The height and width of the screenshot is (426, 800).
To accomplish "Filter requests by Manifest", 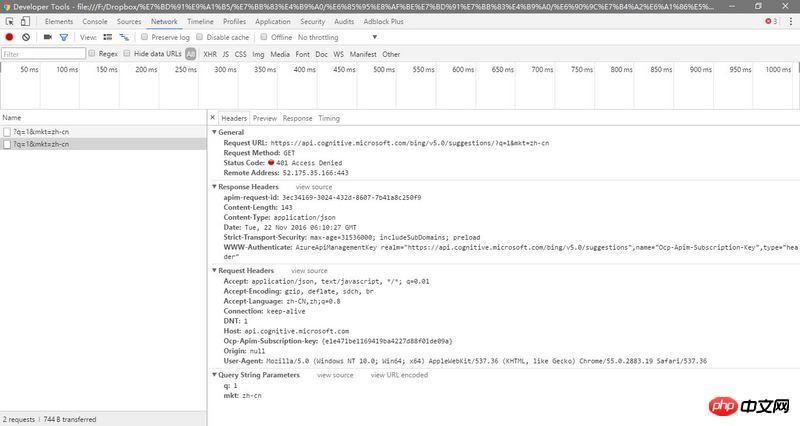I will click(x=363, y=54).
